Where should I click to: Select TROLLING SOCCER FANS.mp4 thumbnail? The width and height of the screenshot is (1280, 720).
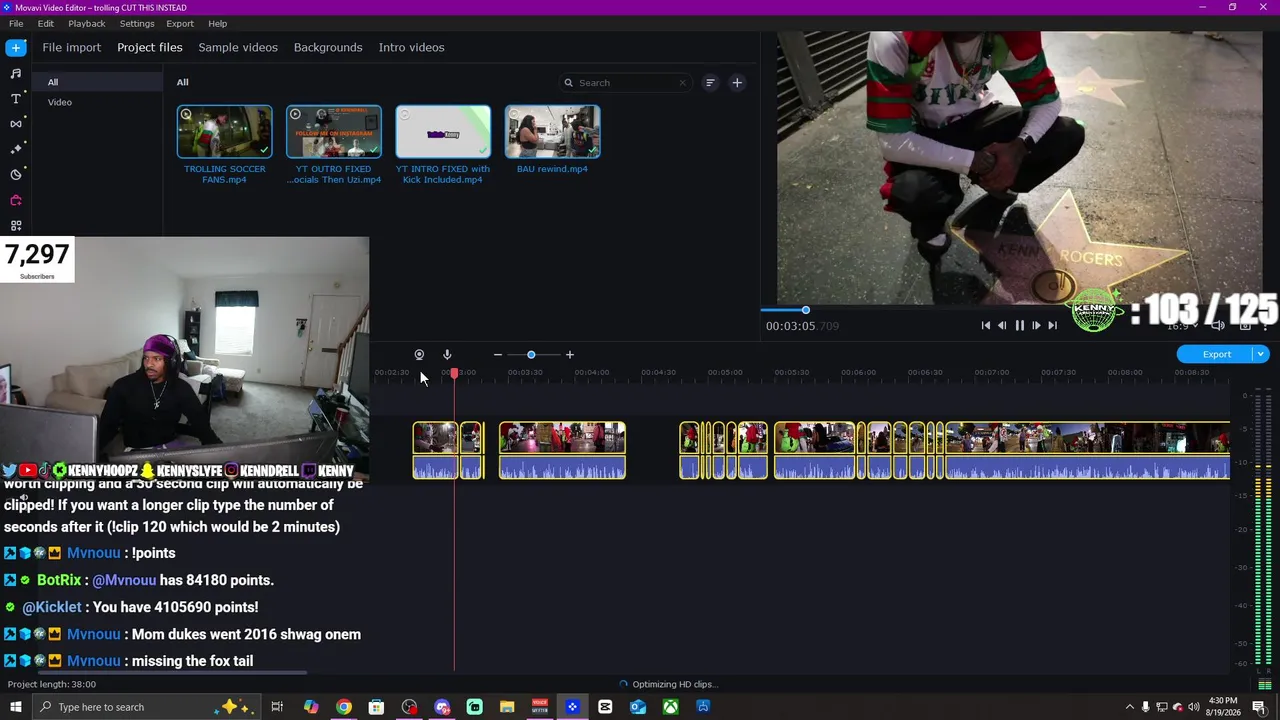224,131
